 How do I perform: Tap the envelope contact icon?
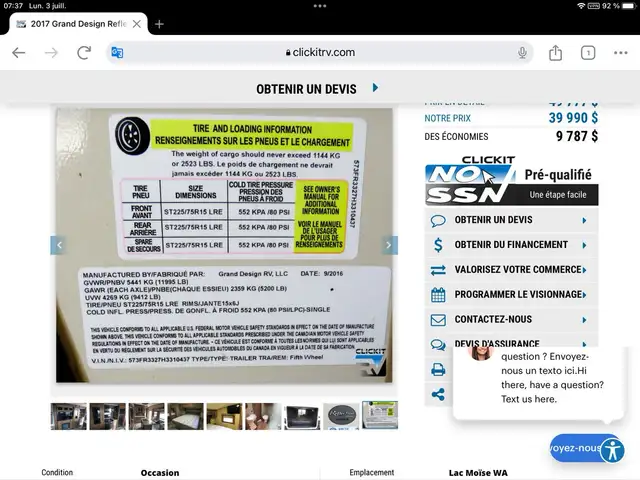pyautogui.click(x=438, y=320)
